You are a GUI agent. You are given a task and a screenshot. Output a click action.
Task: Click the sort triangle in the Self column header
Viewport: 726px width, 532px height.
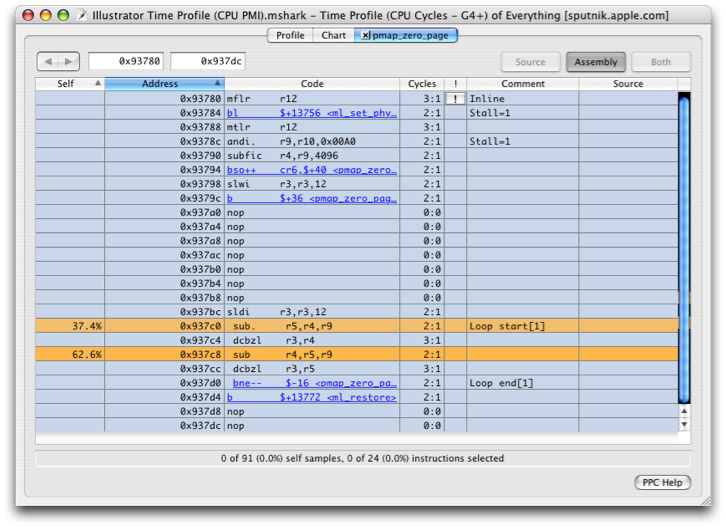pyautogui.click(x=97, y=84)
